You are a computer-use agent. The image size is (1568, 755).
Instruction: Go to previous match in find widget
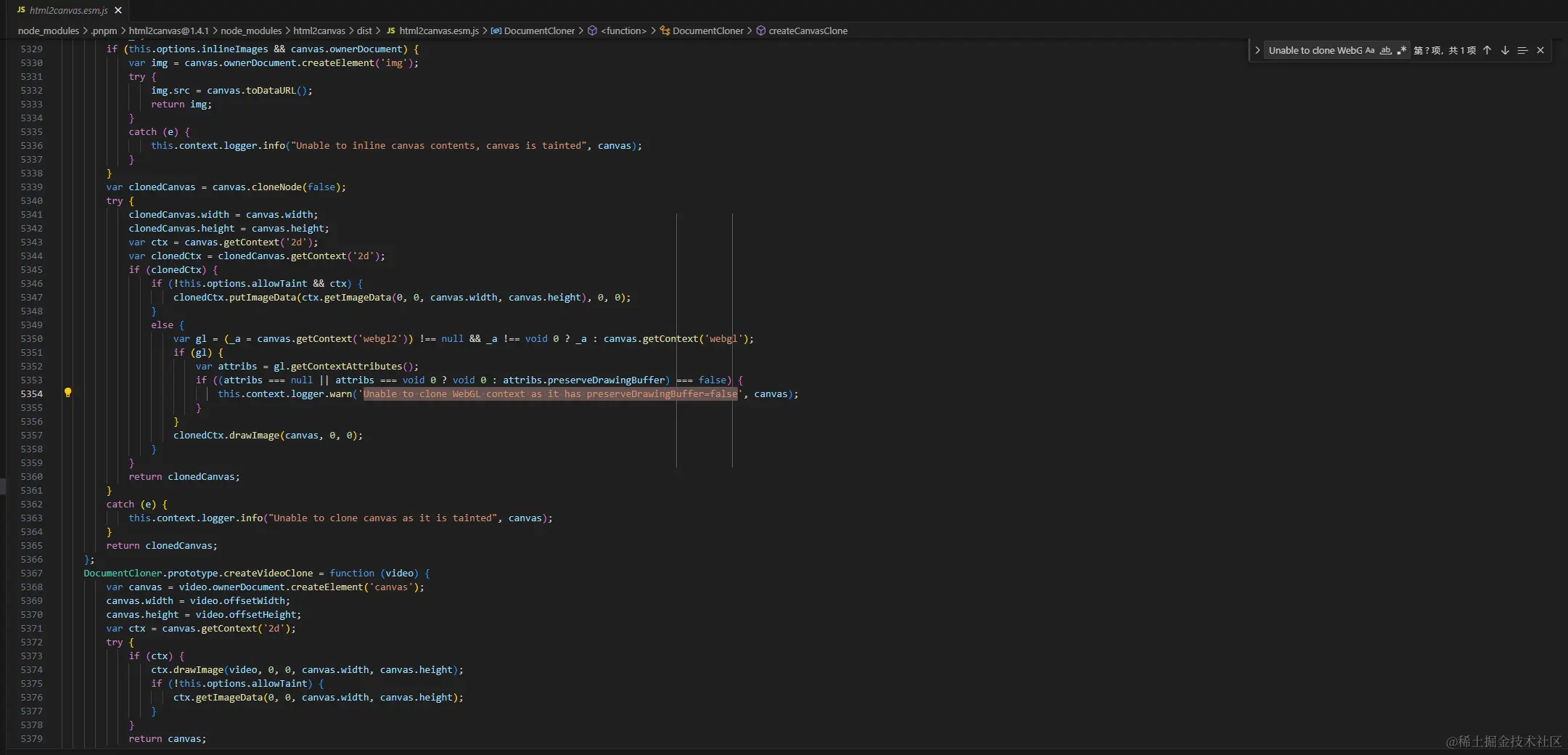pyautogui.click(x=1487, y=50)
